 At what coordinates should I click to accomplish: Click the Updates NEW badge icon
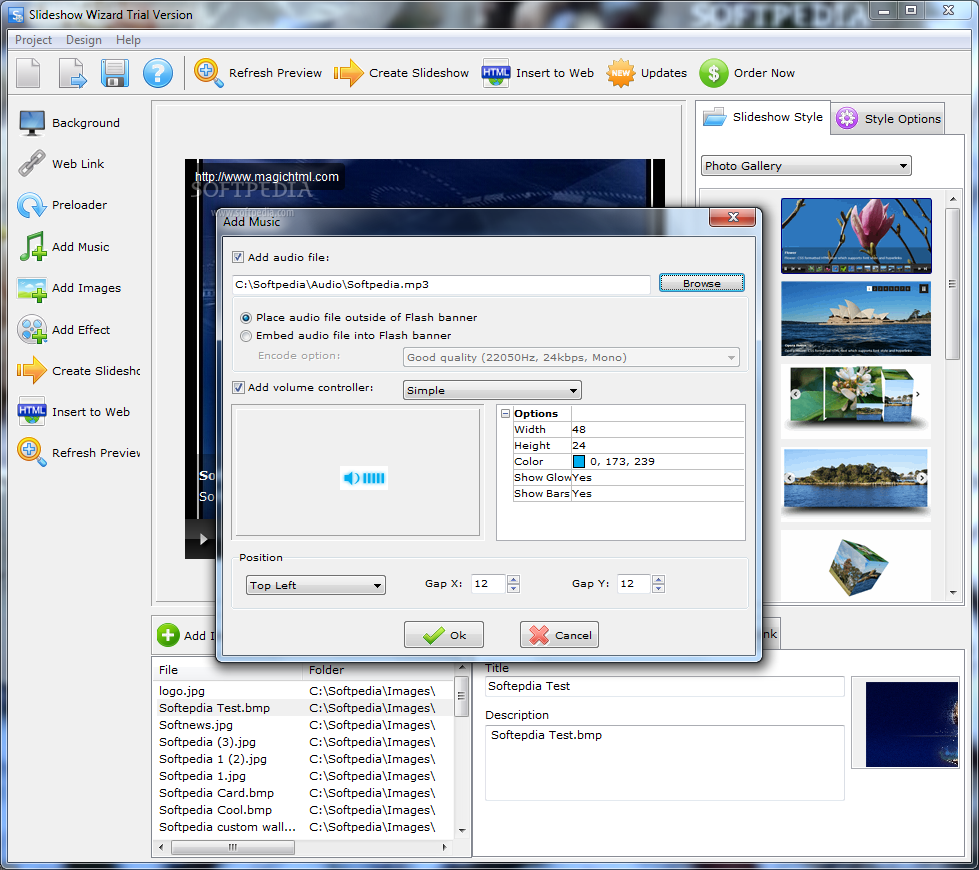621,73
